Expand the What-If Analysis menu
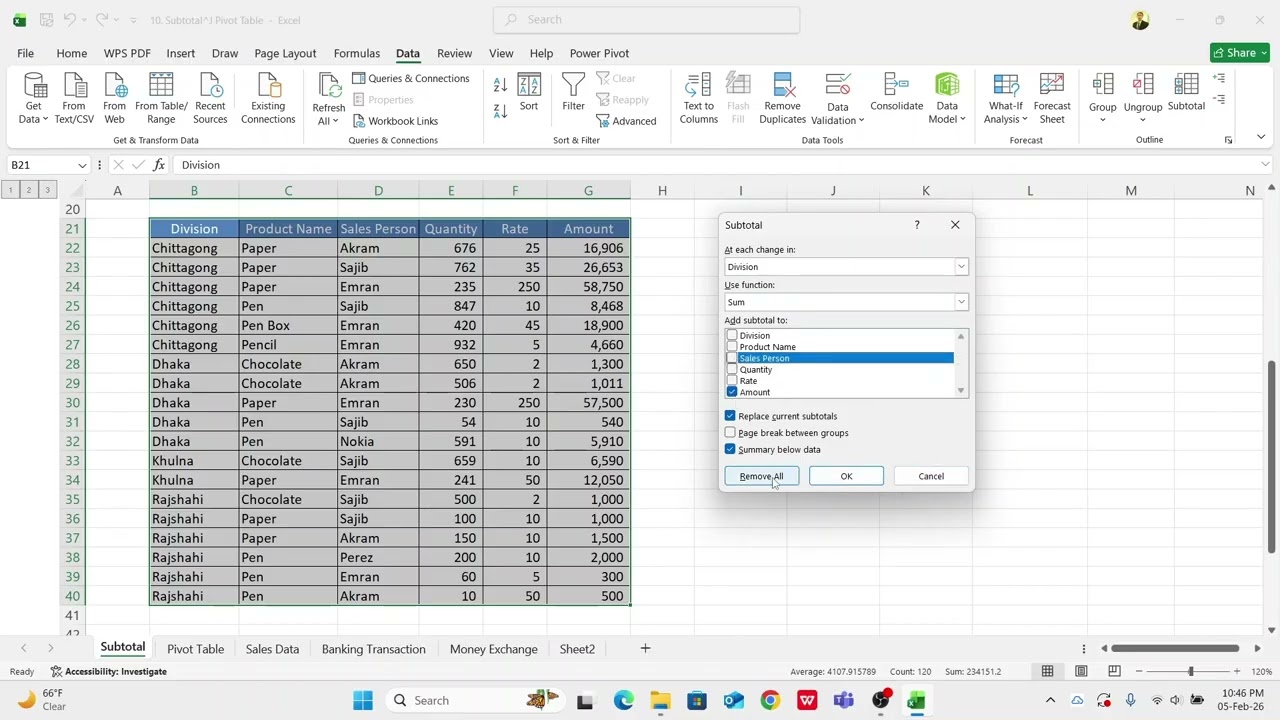This screenshot has width=1280, height=720. click(1005, 99)
